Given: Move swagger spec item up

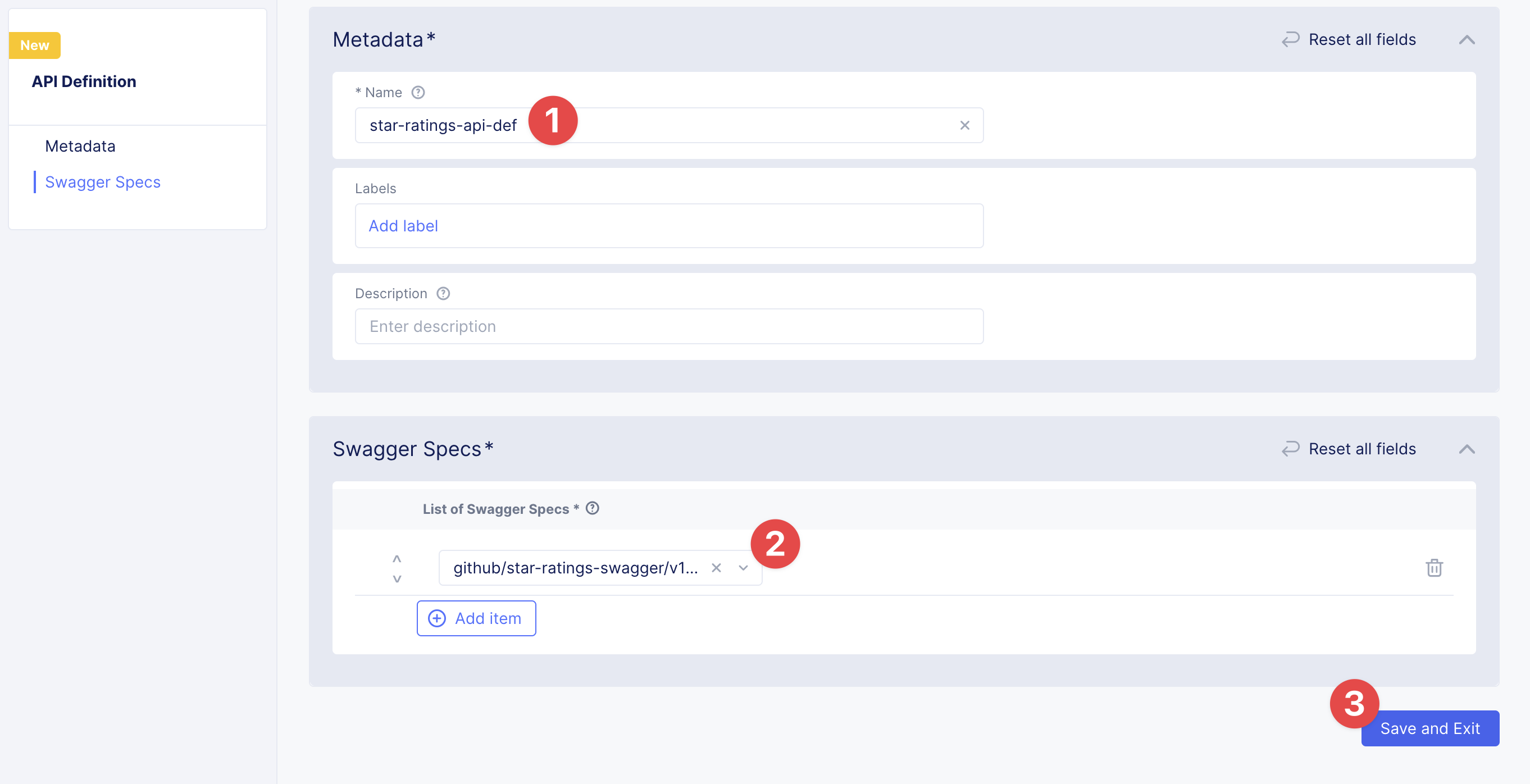Looking at the screenshot, I should (x=397, y=559).
